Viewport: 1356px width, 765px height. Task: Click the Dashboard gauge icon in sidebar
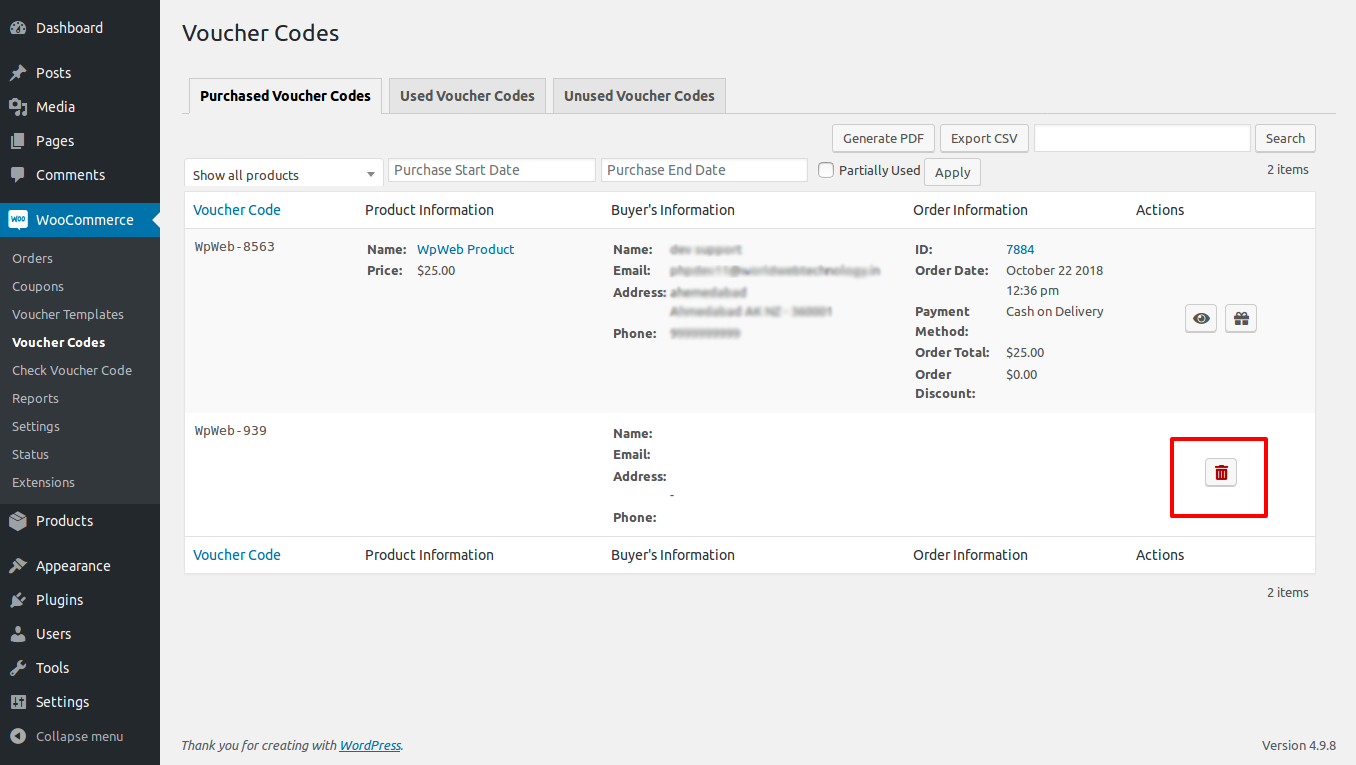(x=18, y=28)
